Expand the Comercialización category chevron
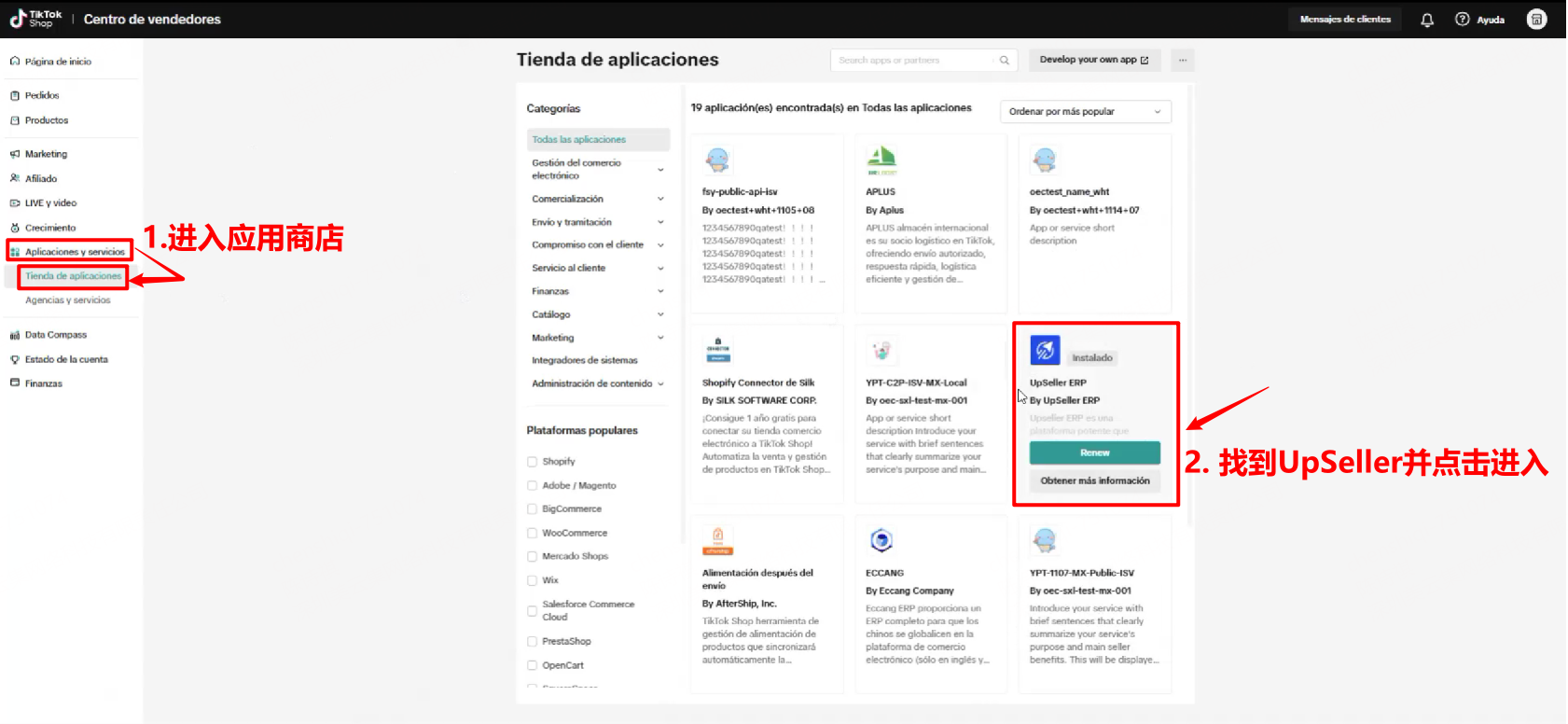Viewport: 1568px width, 724px height. 660,199
